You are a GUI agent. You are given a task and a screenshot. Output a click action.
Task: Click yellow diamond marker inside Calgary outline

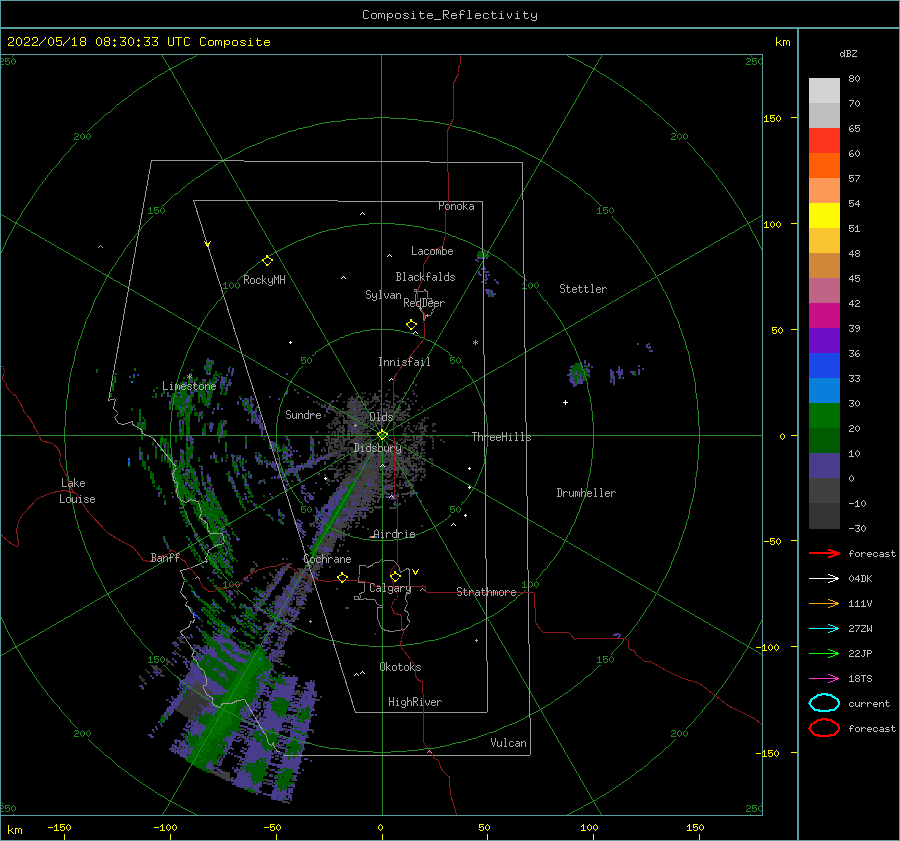pyautogui.click(x=395, y=576)
